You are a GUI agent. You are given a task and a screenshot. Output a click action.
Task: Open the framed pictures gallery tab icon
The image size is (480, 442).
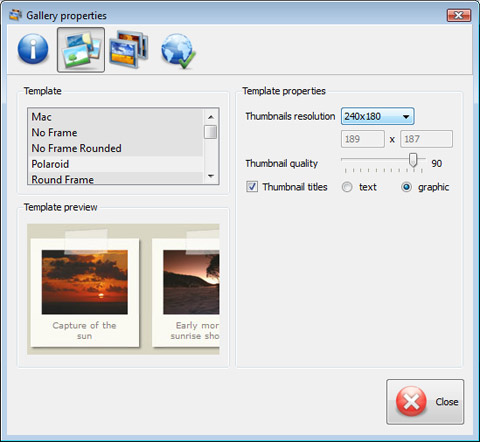(x=129, y=49)
